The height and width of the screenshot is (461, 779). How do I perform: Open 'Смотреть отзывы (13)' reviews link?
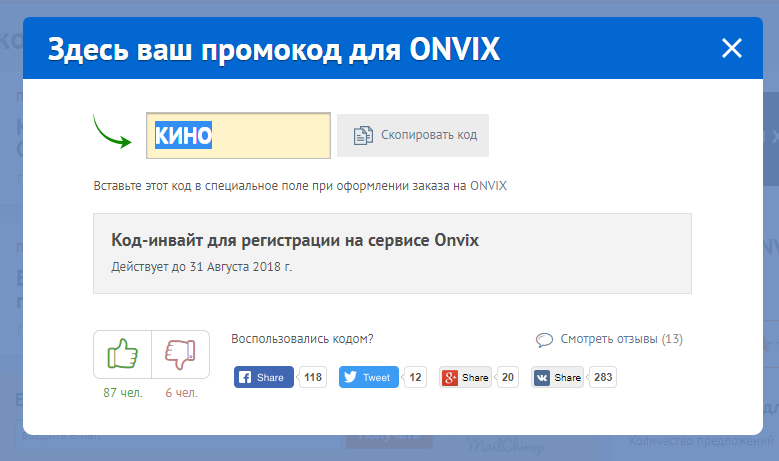pyautogui.click(x=622, y=339)
